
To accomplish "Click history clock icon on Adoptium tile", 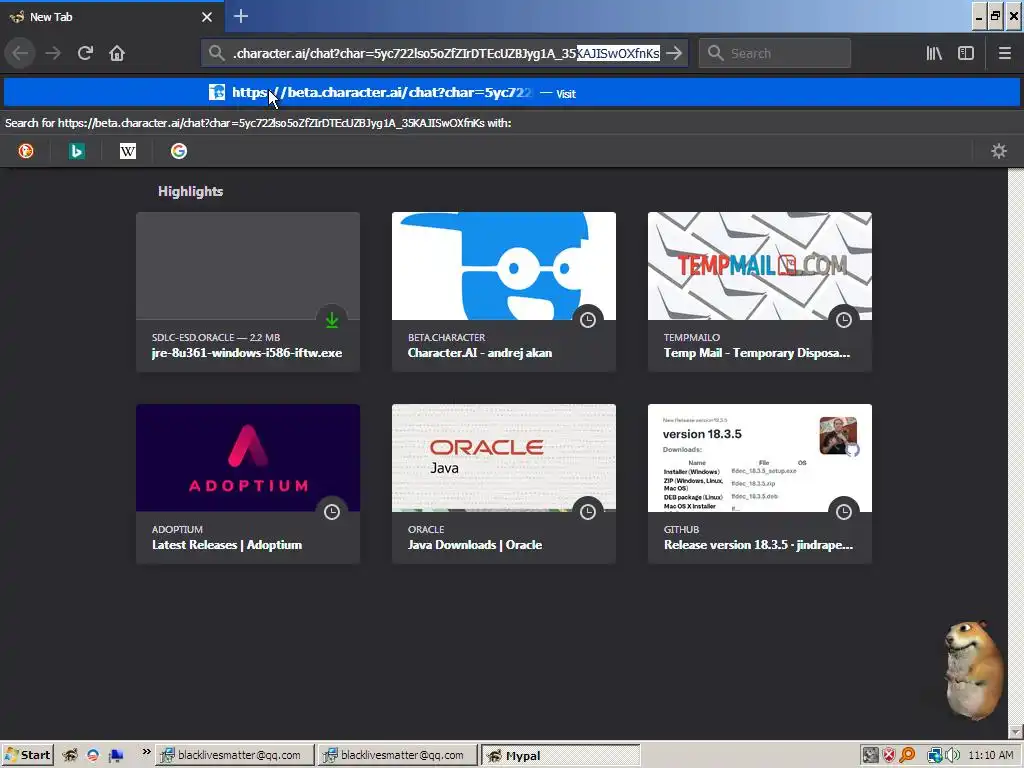I will 332,512.
